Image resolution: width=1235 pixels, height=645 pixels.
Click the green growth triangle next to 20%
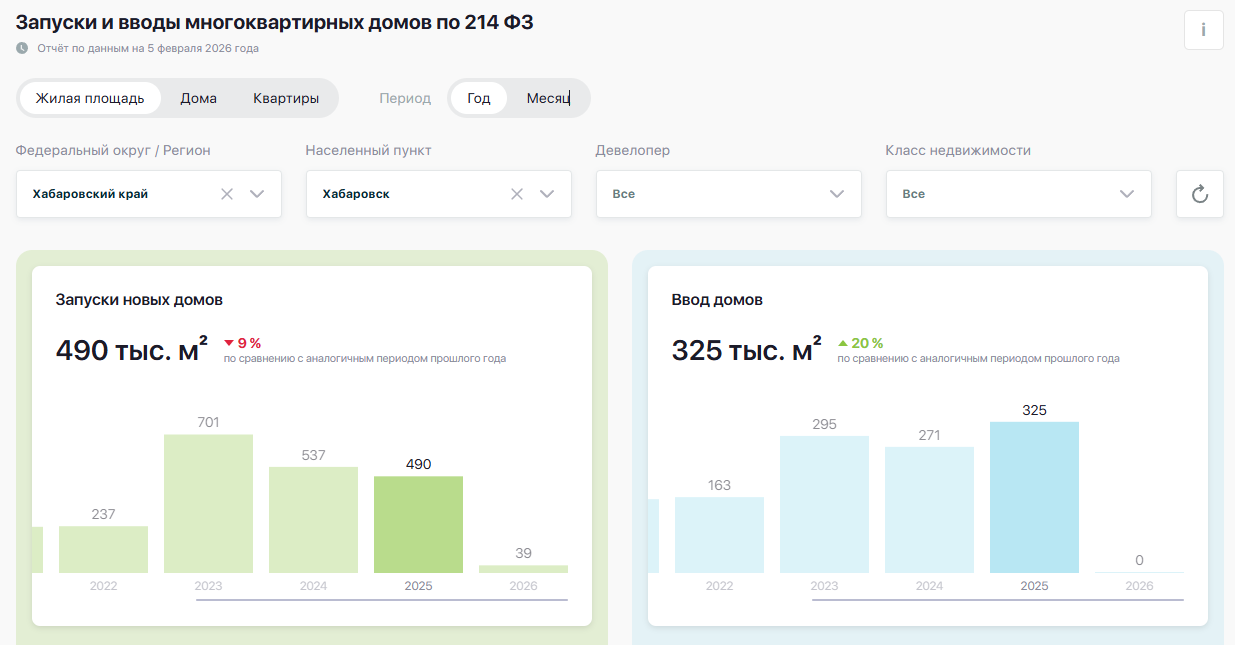coord(843,343)
